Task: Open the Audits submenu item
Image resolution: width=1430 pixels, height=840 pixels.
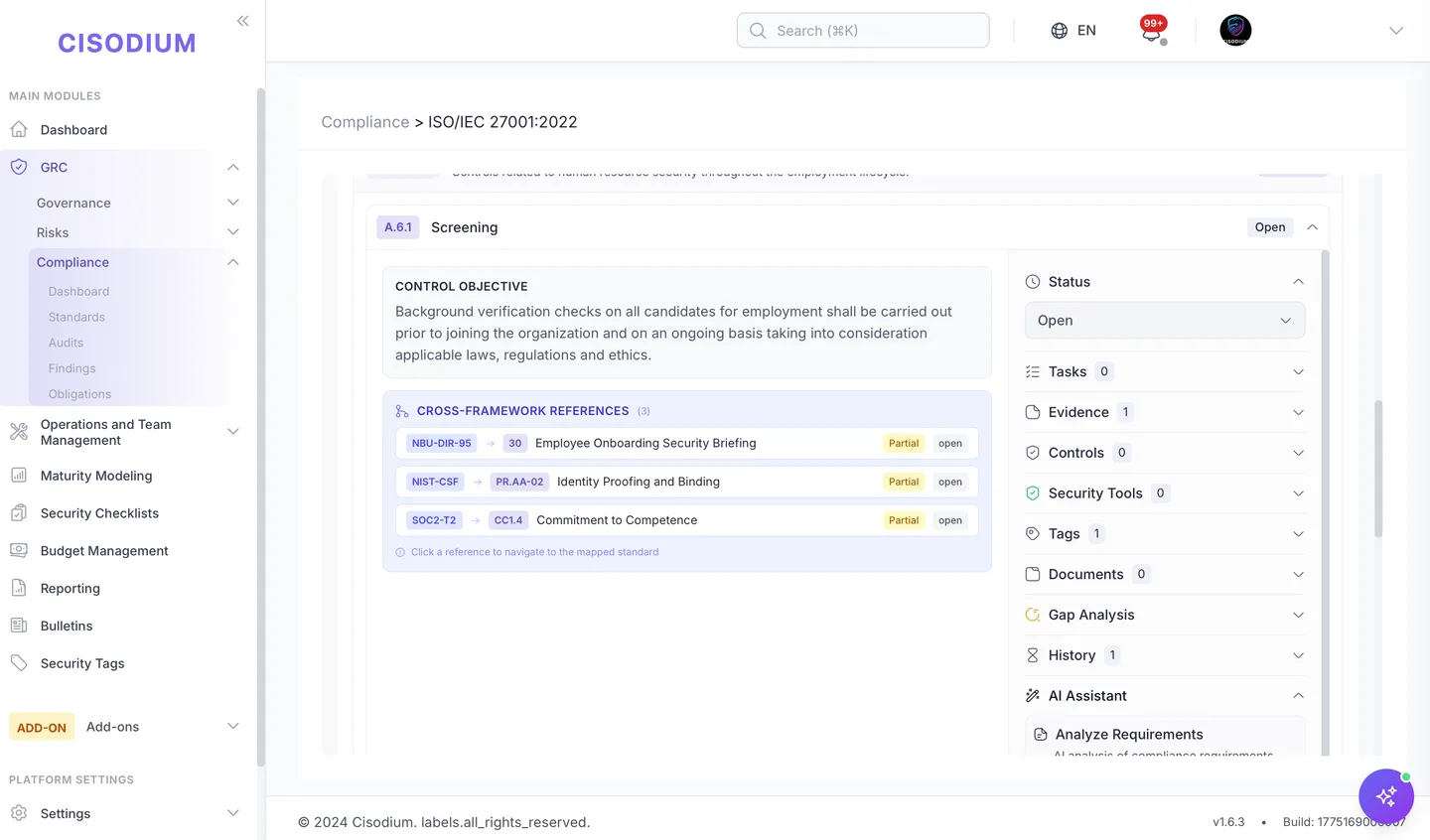Action: (66, 343)
